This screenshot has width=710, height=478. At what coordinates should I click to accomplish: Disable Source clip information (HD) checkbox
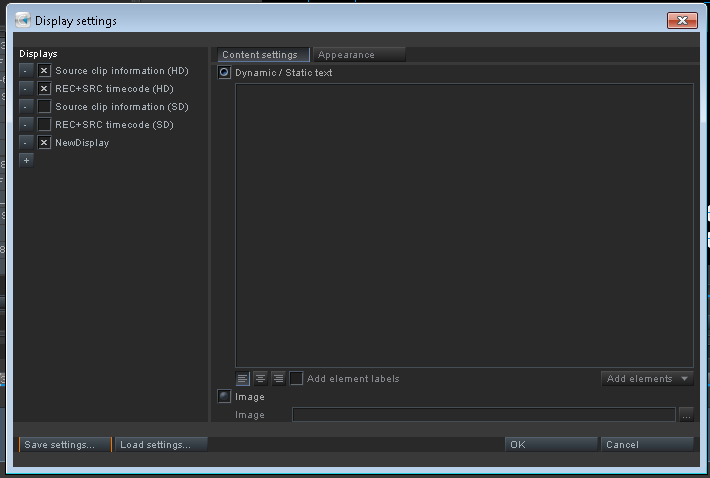44,71
